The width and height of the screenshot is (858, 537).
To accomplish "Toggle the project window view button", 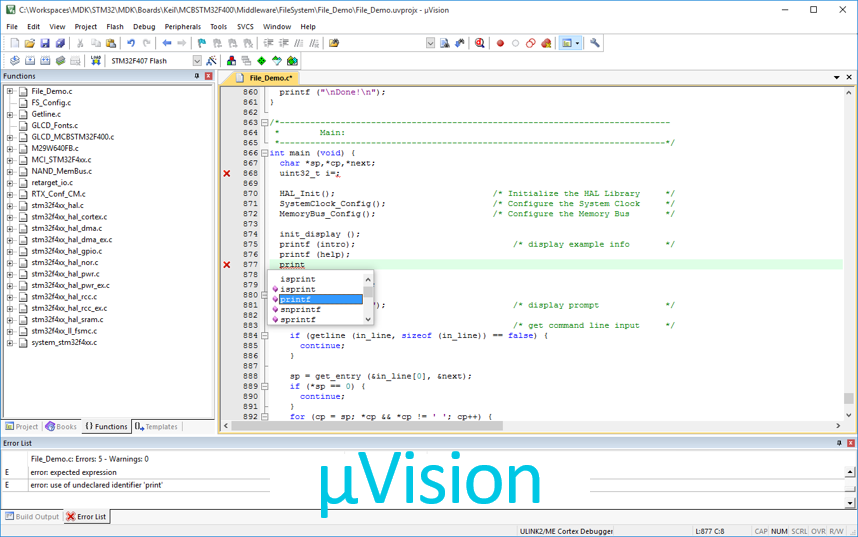I will coord(567,43).
